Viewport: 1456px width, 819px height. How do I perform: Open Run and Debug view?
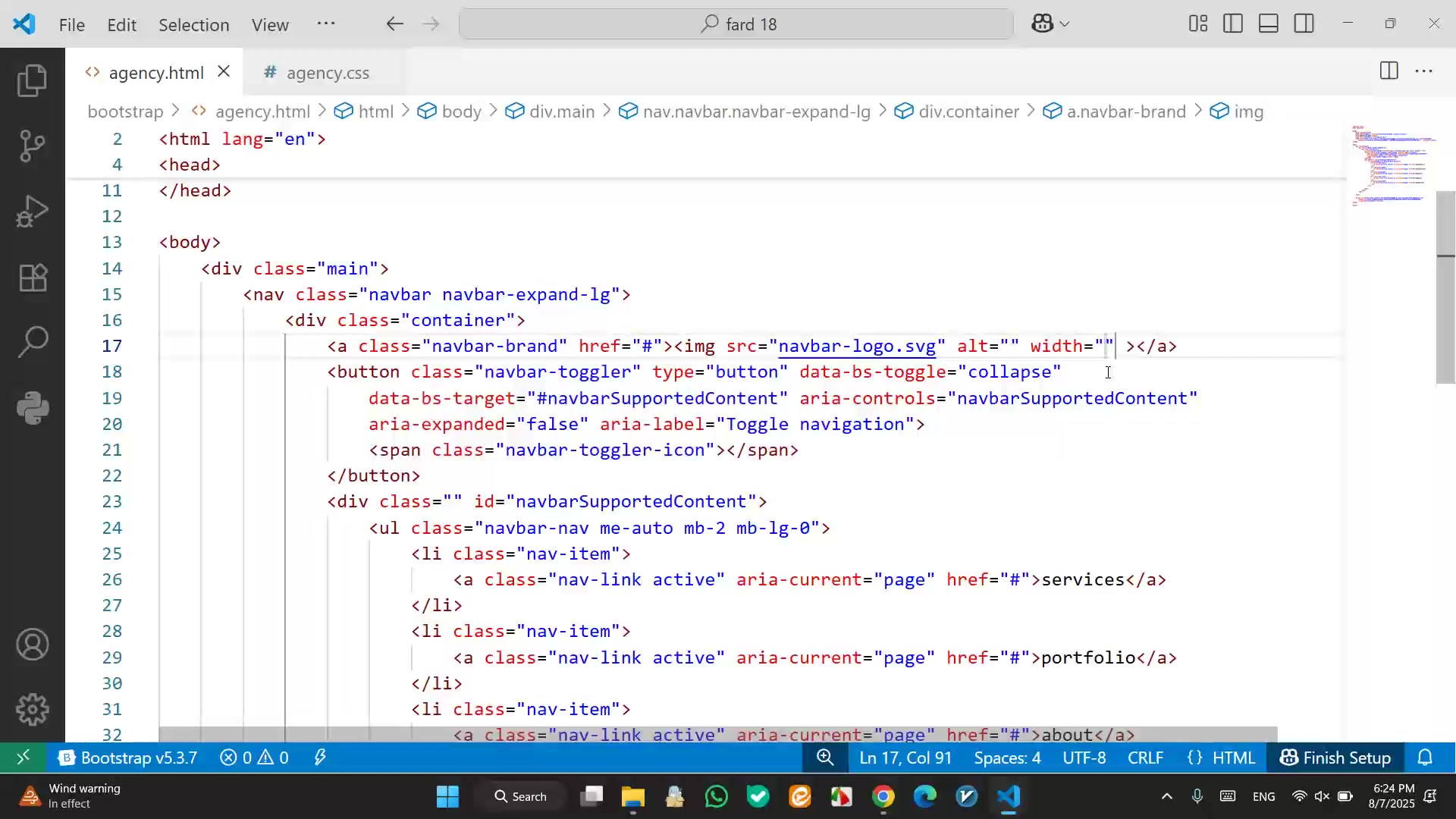(32, 212)
